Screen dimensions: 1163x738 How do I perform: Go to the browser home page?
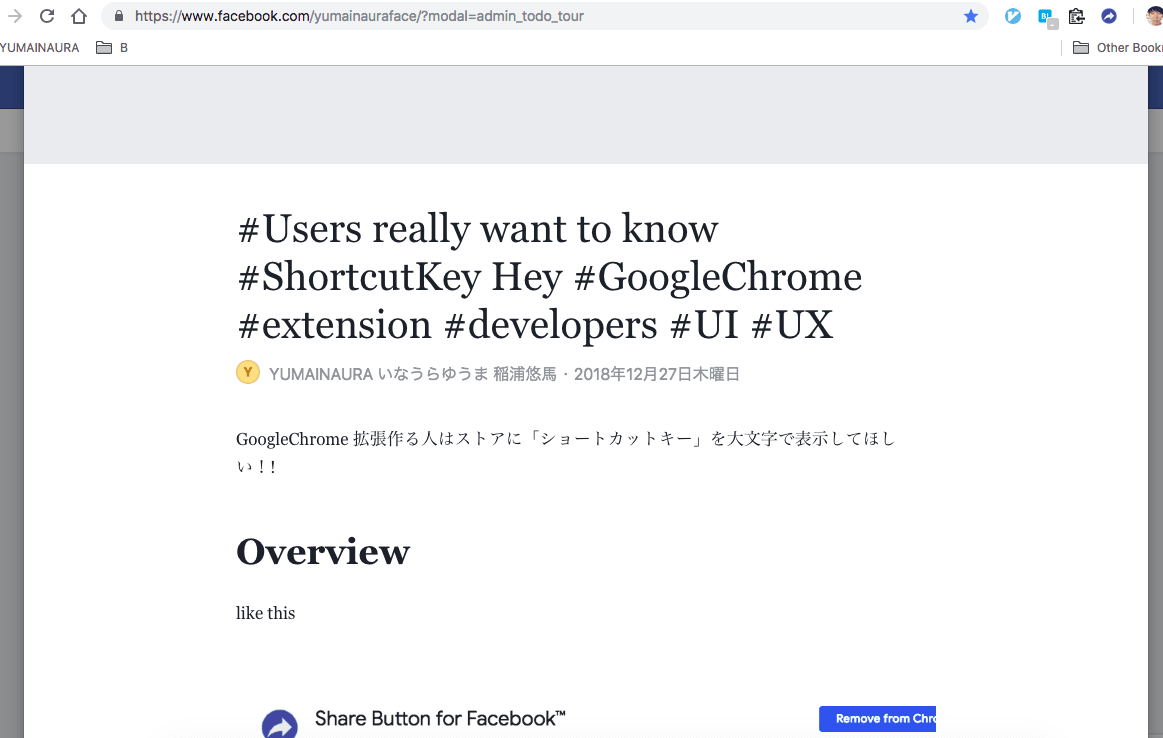79,16
